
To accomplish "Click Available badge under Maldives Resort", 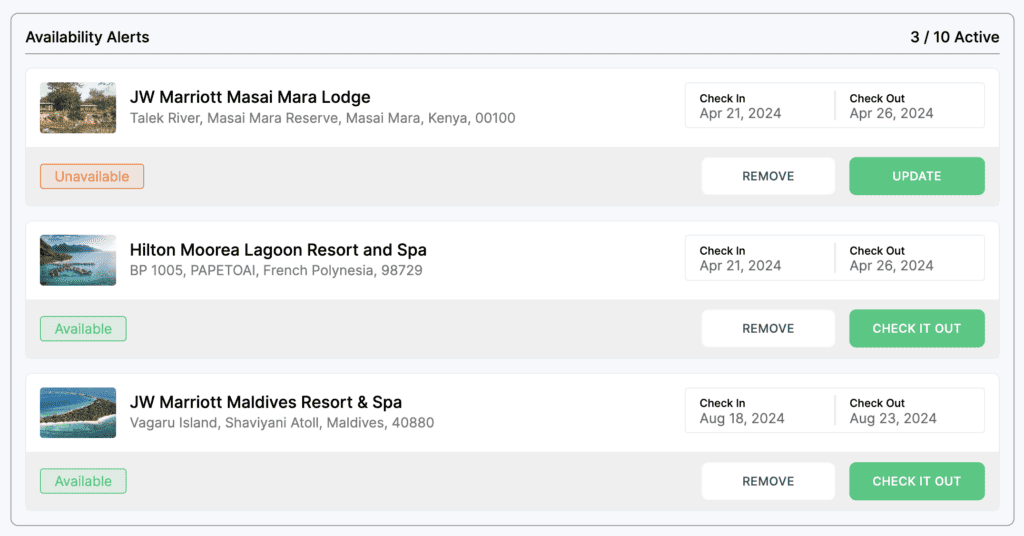I will [x=83, y=481].
